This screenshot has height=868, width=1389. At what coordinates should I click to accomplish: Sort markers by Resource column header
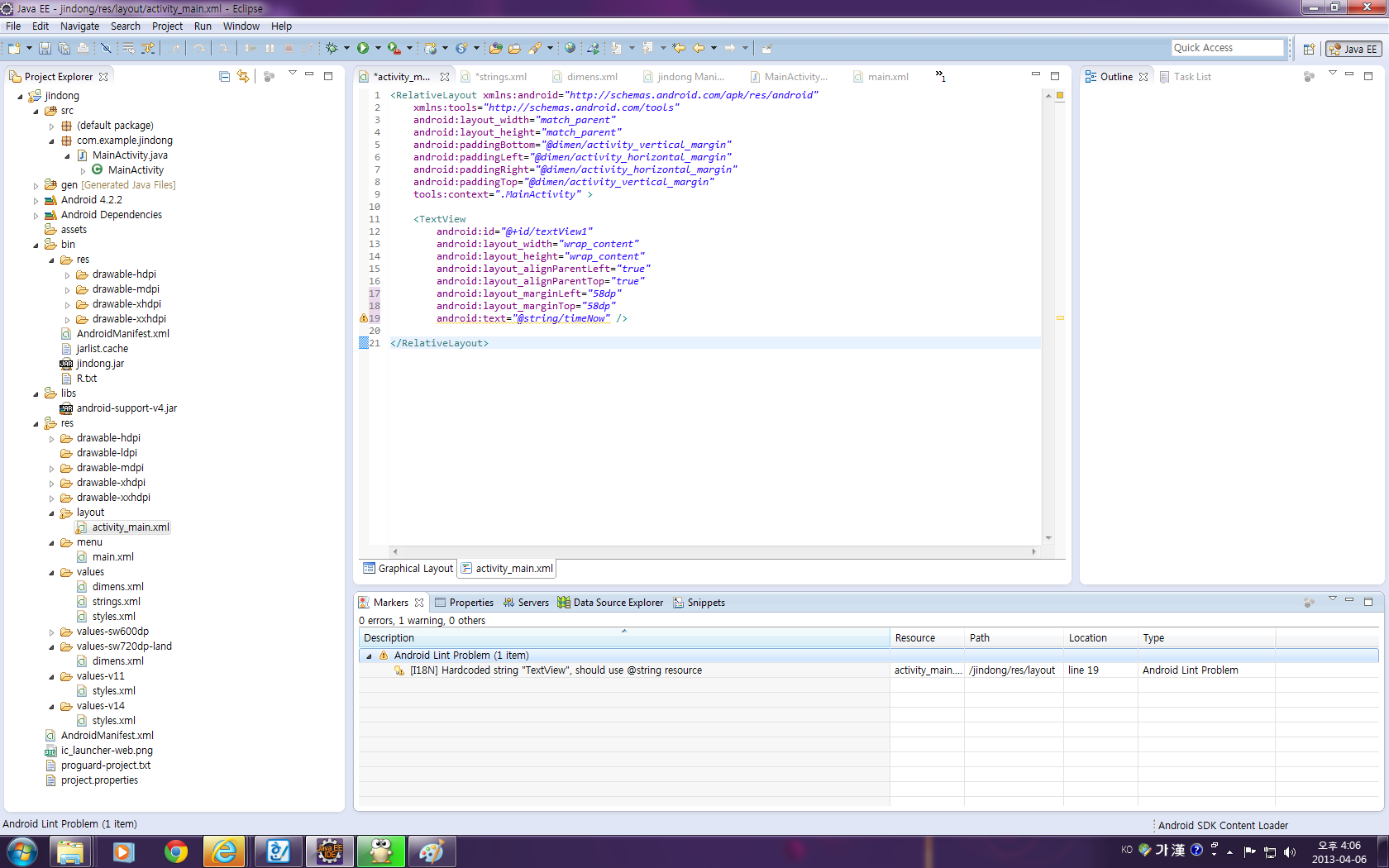pyautogui.click(x=927, y=638)
